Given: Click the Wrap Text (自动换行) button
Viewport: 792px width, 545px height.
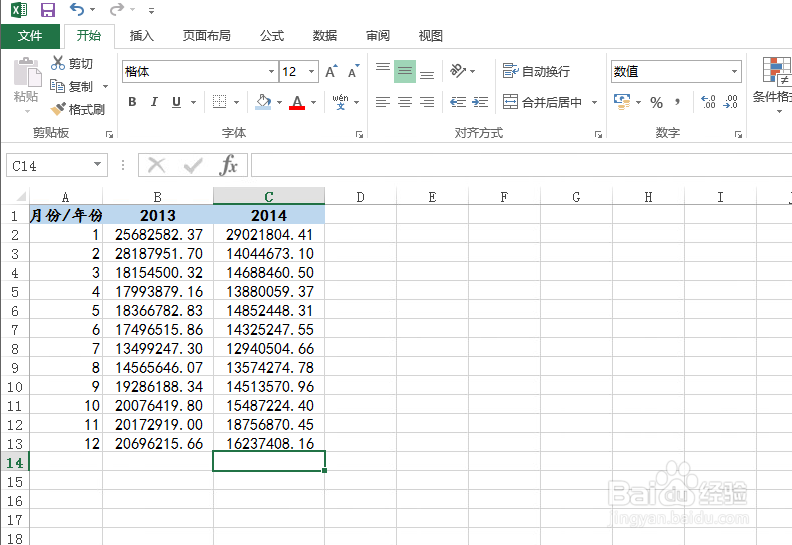Looking at the screenshot, I should click(536, 71).
